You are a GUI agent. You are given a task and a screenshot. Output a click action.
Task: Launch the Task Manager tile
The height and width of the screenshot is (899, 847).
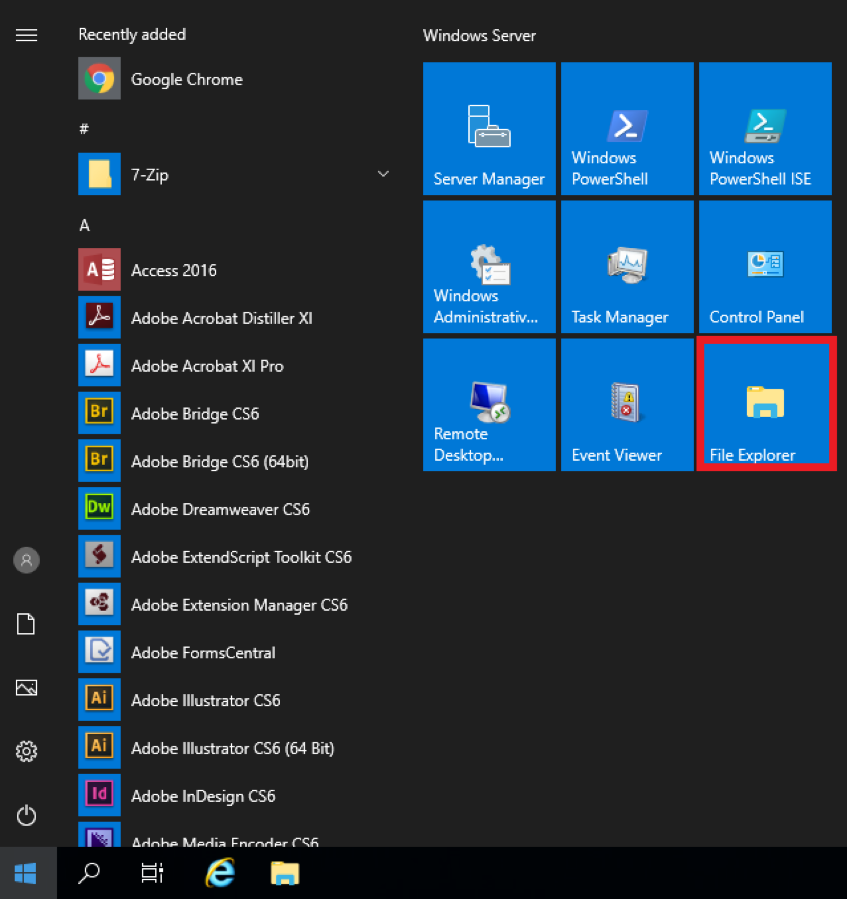point(627,267)
